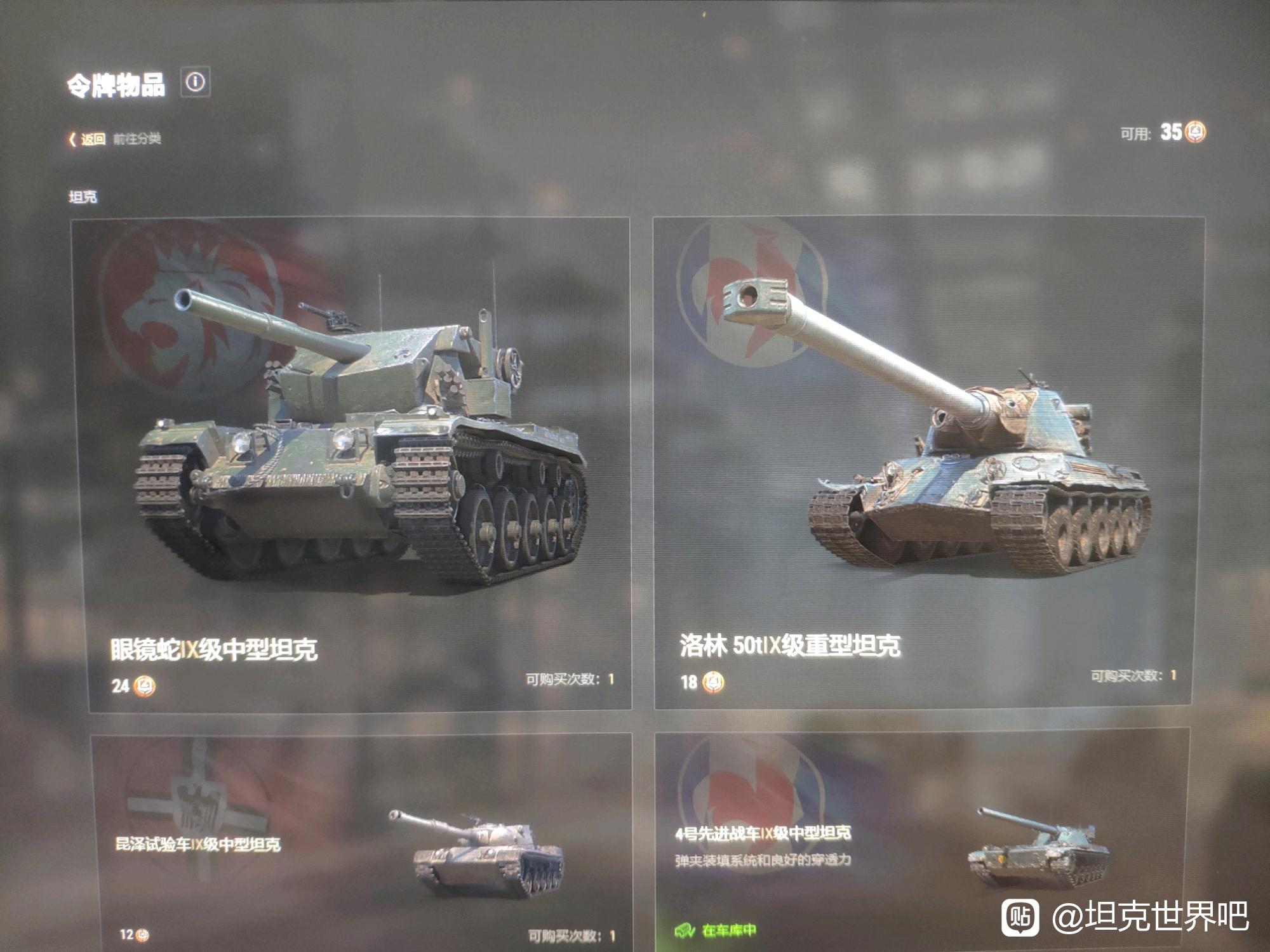Click the token icon beside price 24
Viewport: 1270px width, 952px height.
point(145,686)
